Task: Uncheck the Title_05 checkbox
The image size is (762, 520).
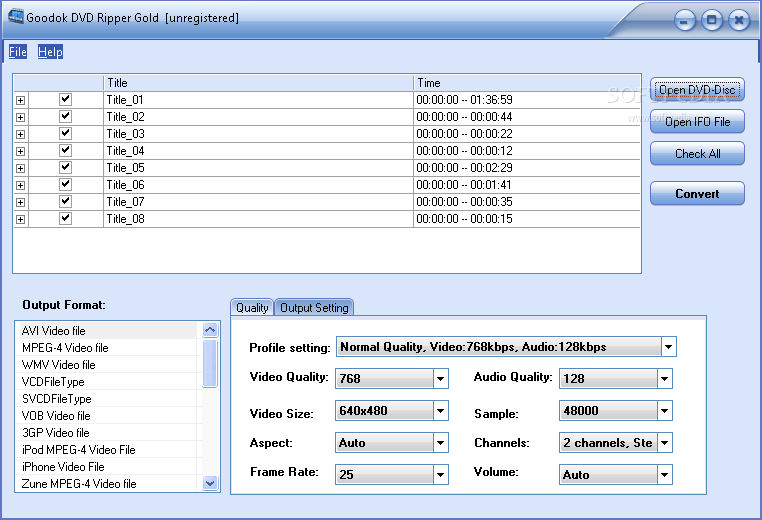Action: [x=65, y=168]
